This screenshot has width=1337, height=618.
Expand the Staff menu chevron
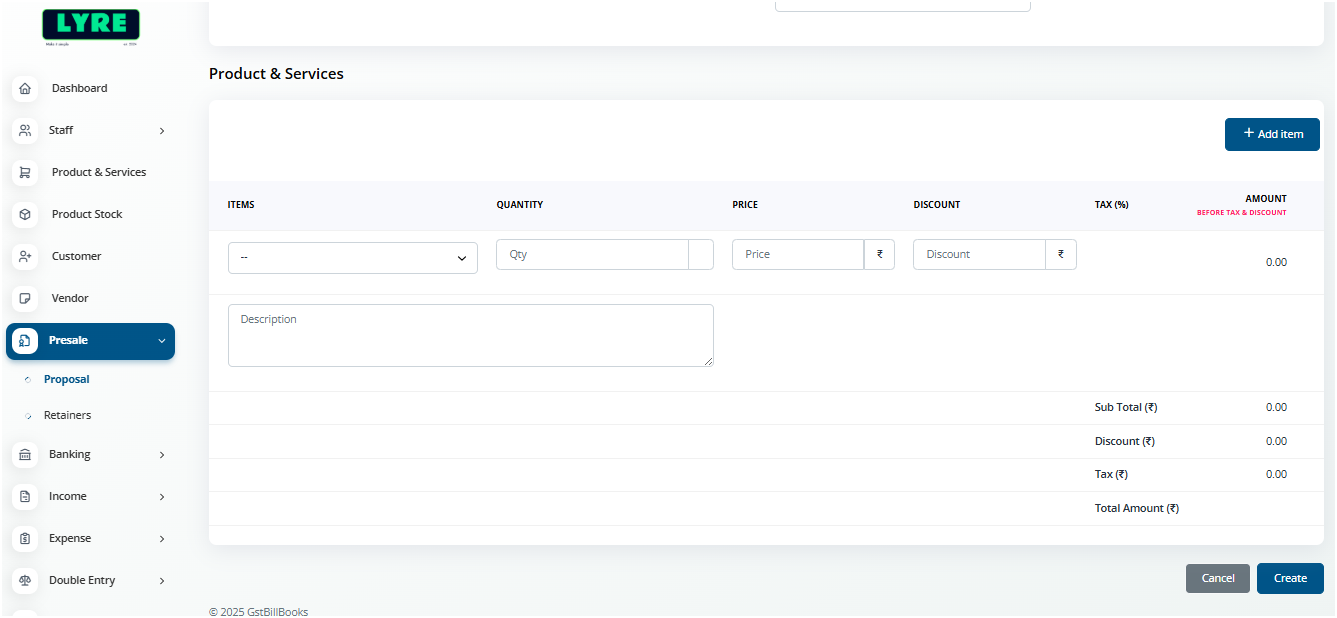[162, 130]
